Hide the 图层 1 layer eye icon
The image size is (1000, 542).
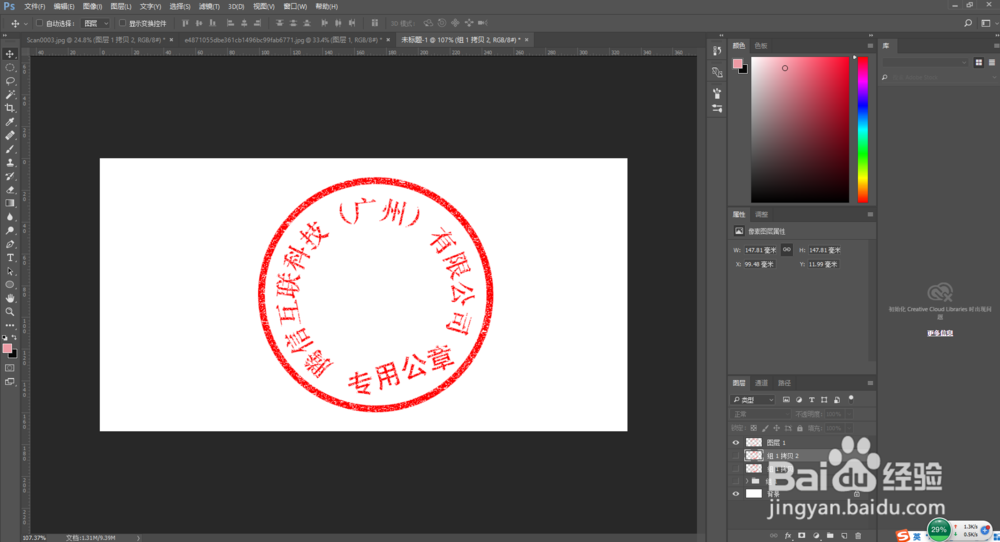(x=735, y=443)
